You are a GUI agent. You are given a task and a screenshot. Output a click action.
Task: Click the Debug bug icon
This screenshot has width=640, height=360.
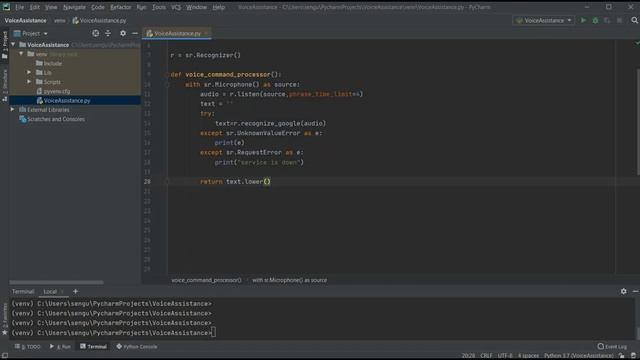[595, 20]
